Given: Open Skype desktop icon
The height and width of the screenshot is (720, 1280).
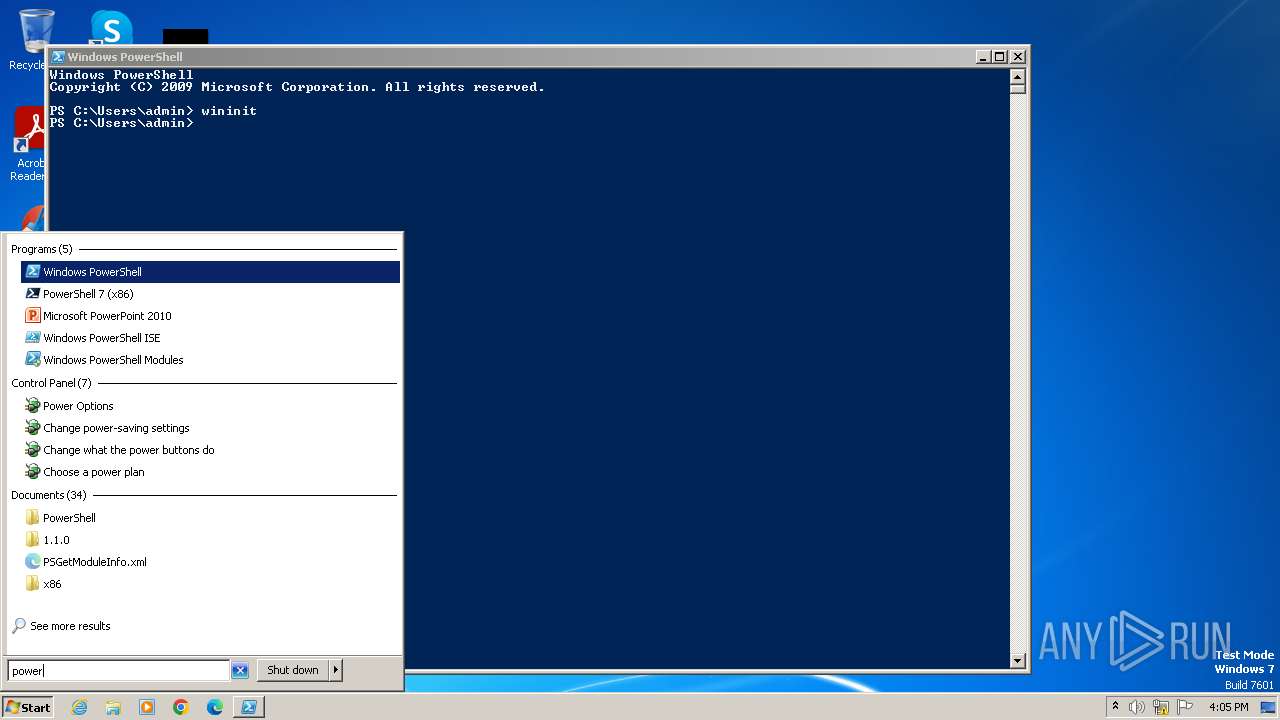Looking at the screenshot, I should [x=111, y=28].
